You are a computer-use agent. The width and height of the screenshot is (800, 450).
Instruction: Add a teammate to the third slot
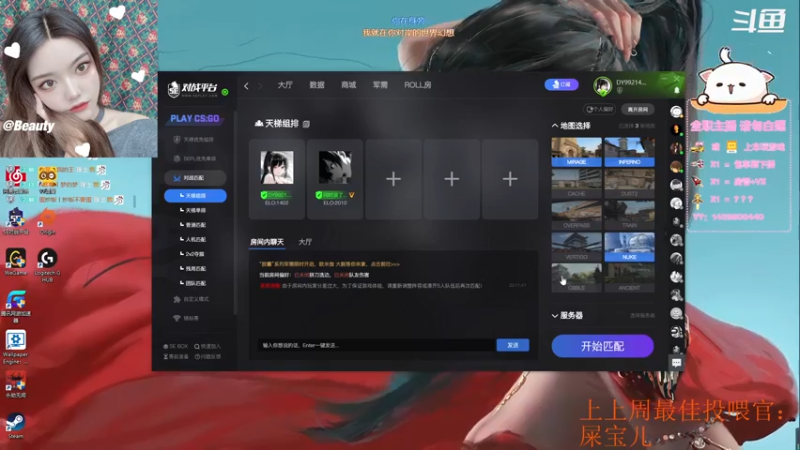[393, 179]
